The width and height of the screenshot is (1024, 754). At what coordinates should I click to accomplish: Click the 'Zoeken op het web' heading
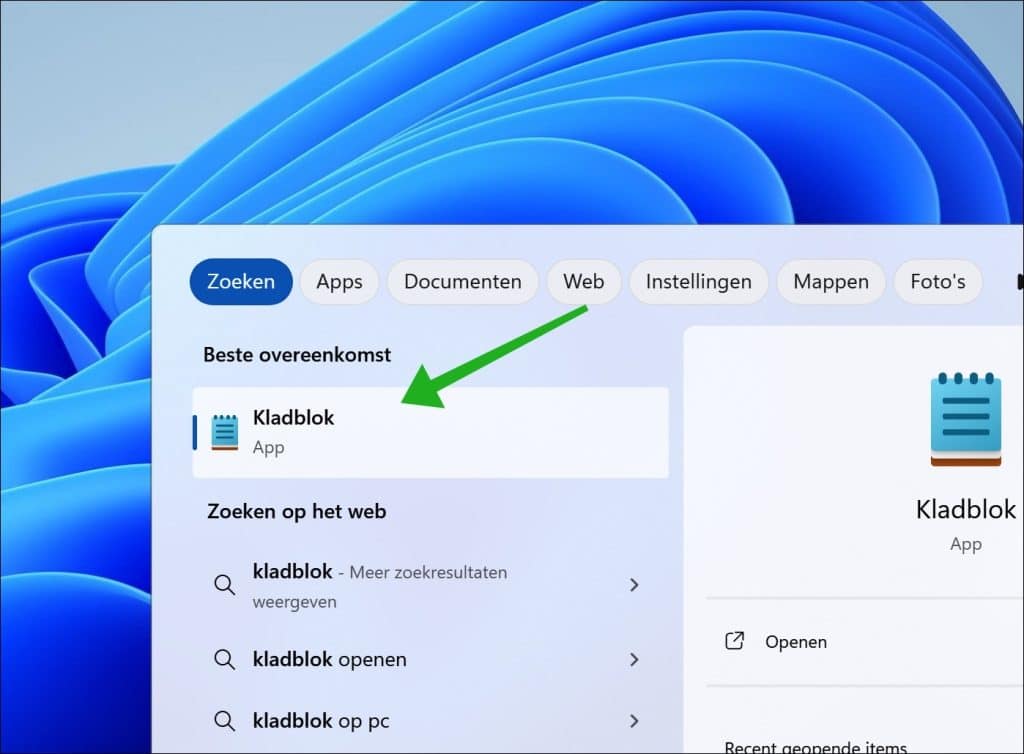pos(296,511)
